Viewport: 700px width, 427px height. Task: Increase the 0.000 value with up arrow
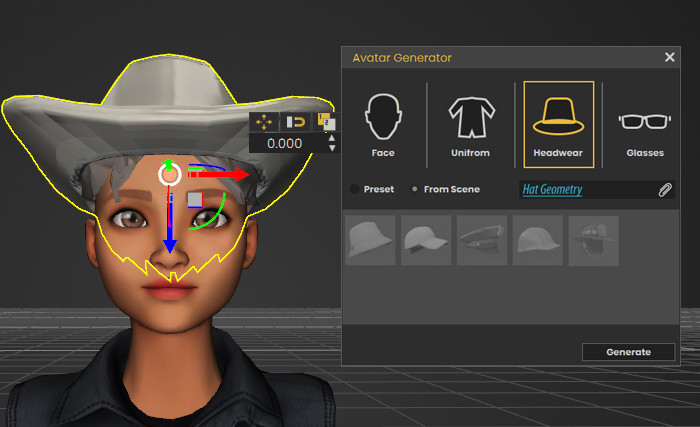tap(332, 138)
